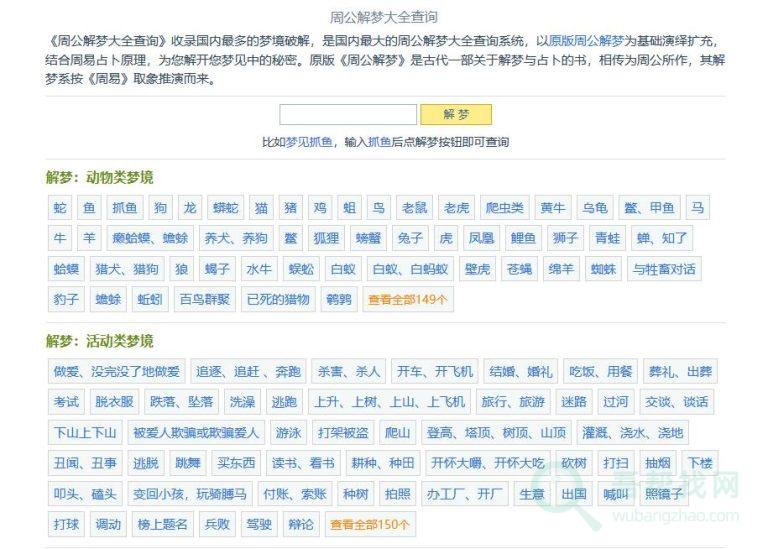Open the 被爱人欺骗或欺骗爱人 tag
This screenshot has height=549, width=768.
(x=196, y=433)
